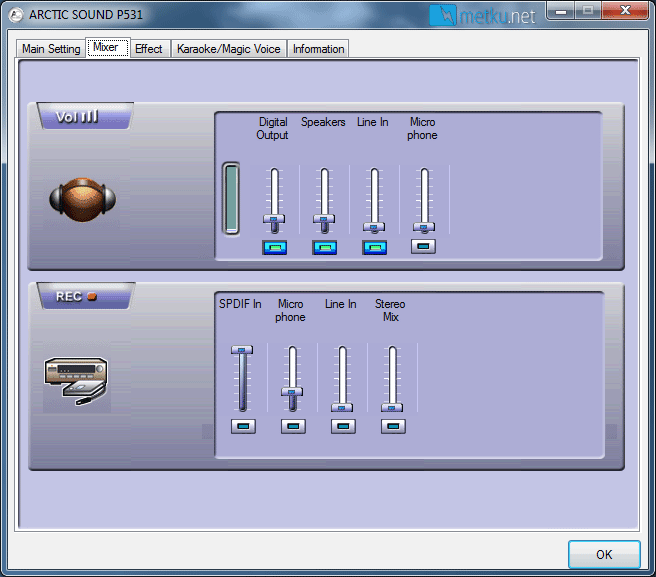
Task: Select SPDIF In as recording source
Action: [x=243, y=426]
